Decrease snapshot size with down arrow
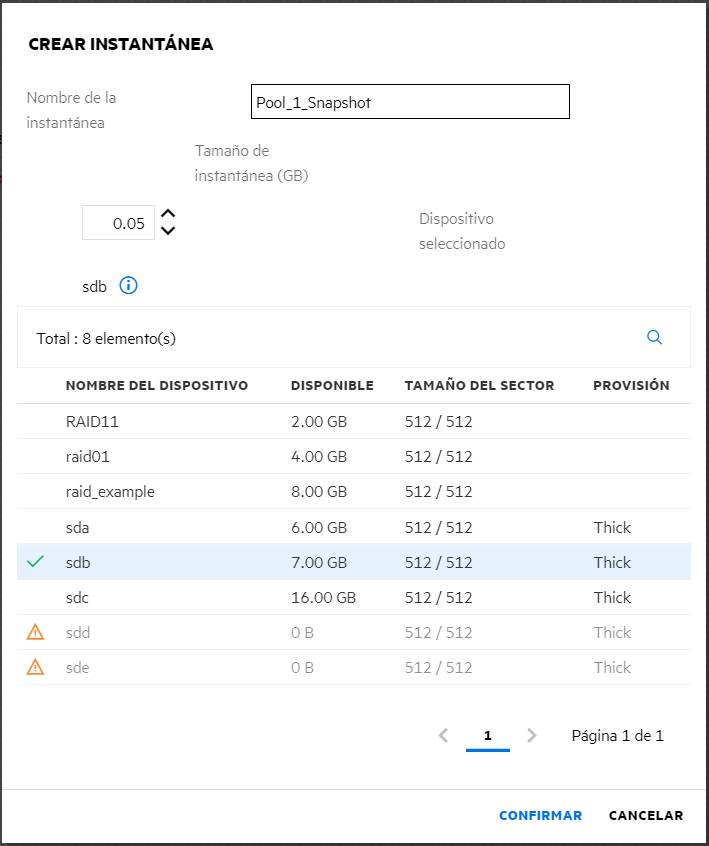Screen dimensions: 709x846 point(168,231)
